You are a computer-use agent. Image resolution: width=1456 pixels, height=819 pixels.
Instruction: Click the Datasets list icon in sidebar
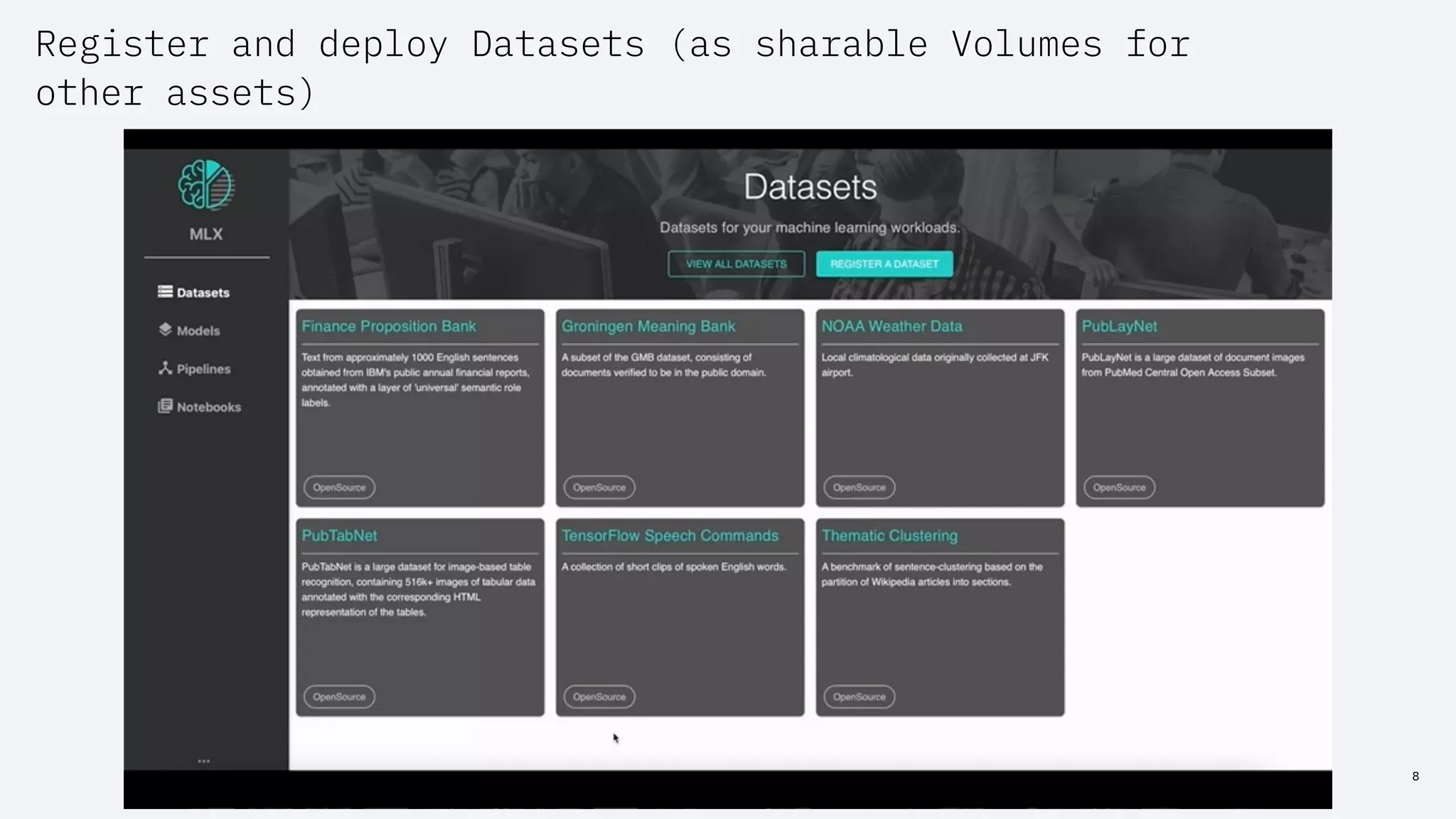(x=165, y=291)
